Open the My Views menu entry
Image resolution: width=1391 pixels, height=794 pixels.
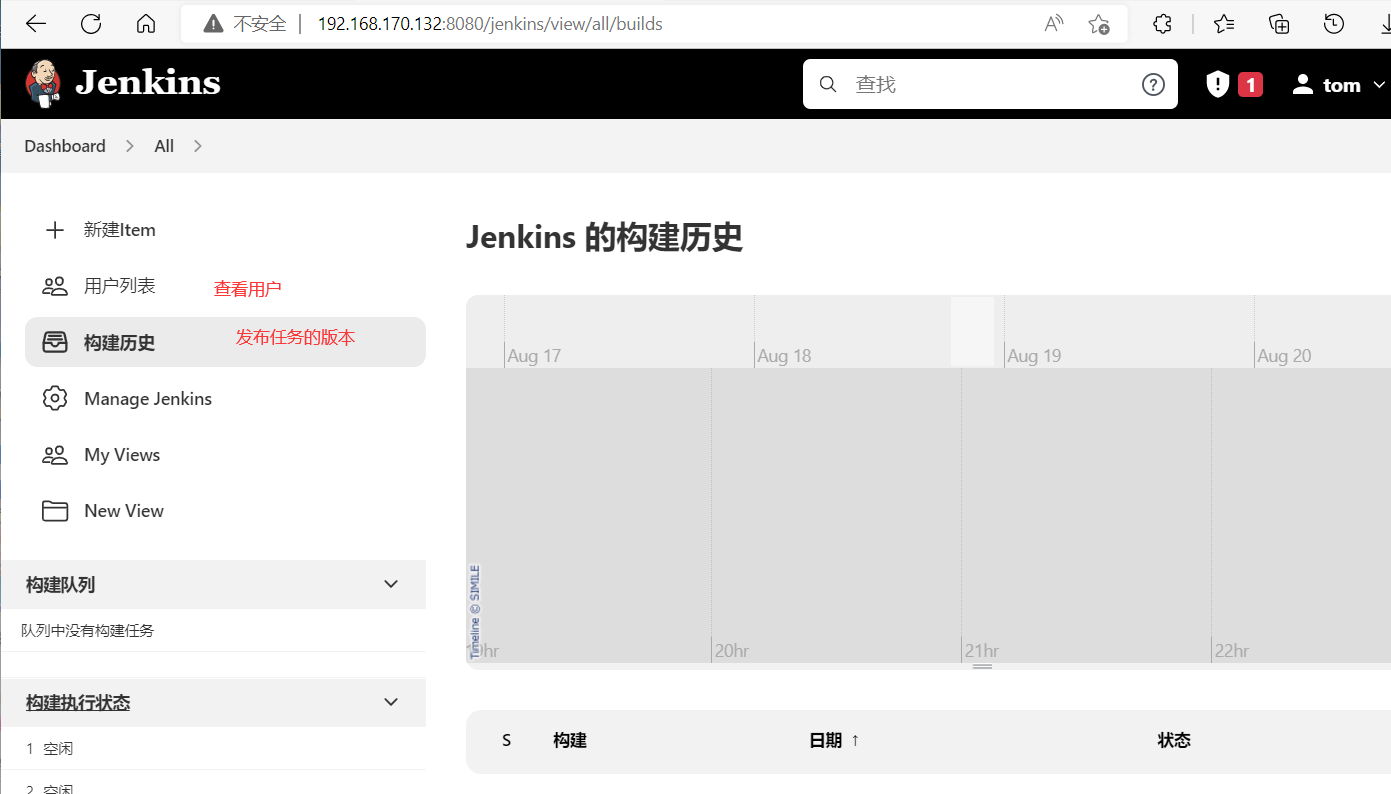[x=225, y=455]
